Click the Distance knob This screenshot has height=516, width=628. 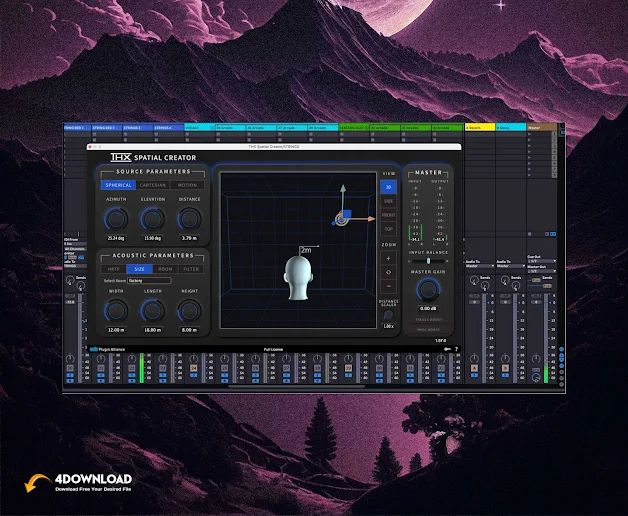pyautogui.click(x=189, y=219)
